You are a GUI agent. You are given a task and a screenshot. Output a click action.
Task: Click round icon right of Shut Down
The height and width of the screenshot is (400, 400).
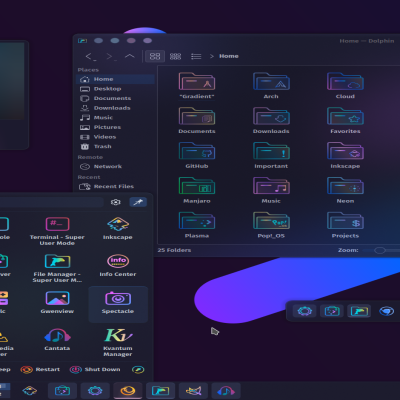click(x=138, y=369)
